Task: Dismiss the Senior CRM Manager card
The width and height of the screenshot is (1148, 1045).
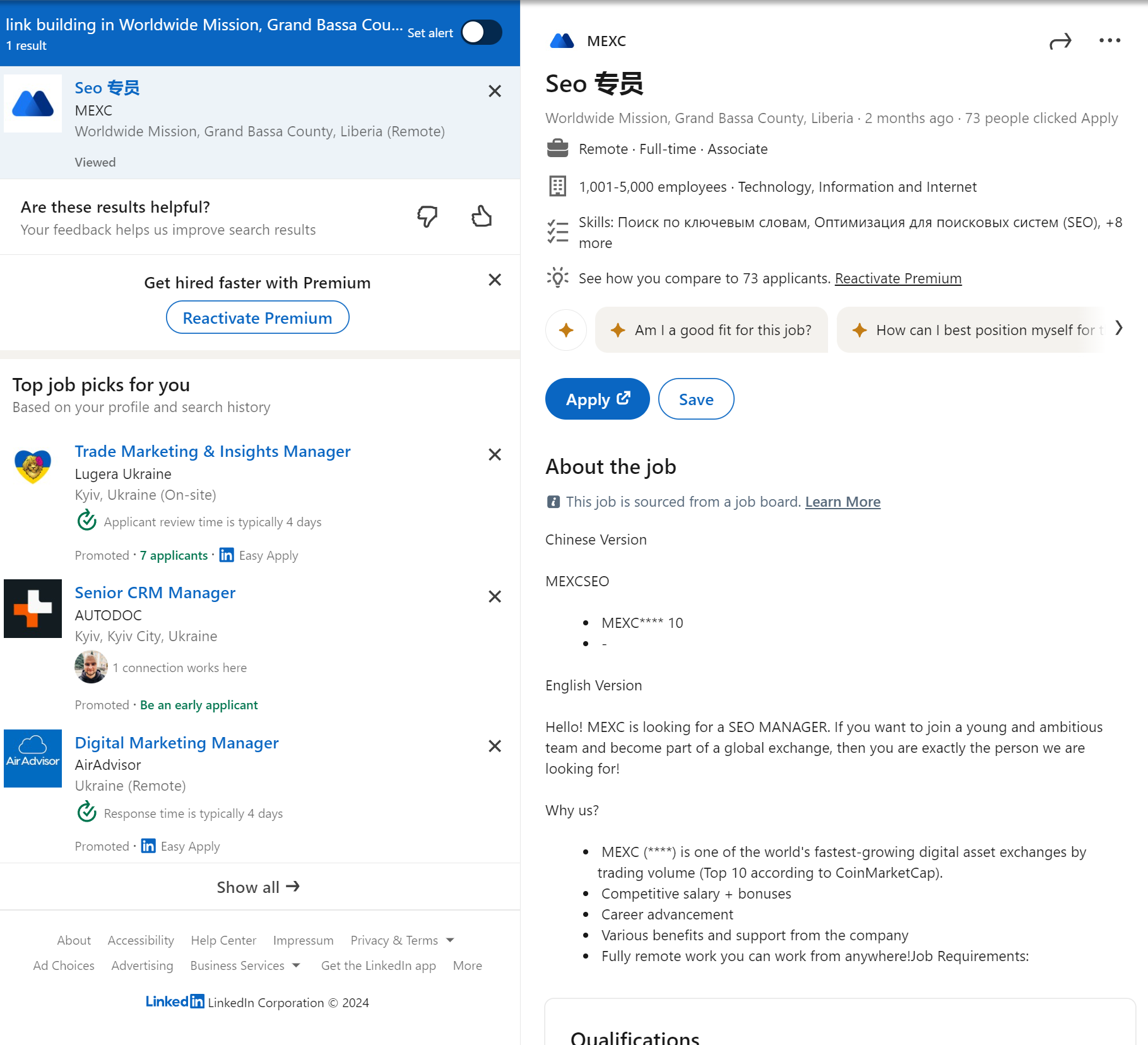Action: 495,596
